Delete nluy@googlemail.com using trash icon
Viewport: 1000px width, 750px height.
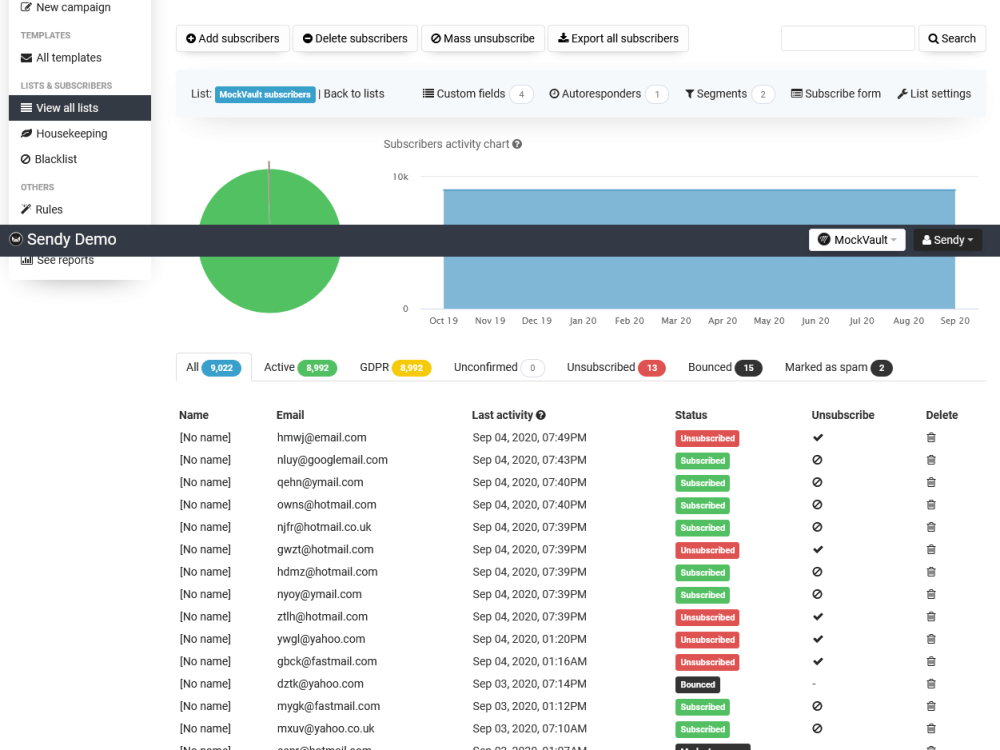pos(931,460)
